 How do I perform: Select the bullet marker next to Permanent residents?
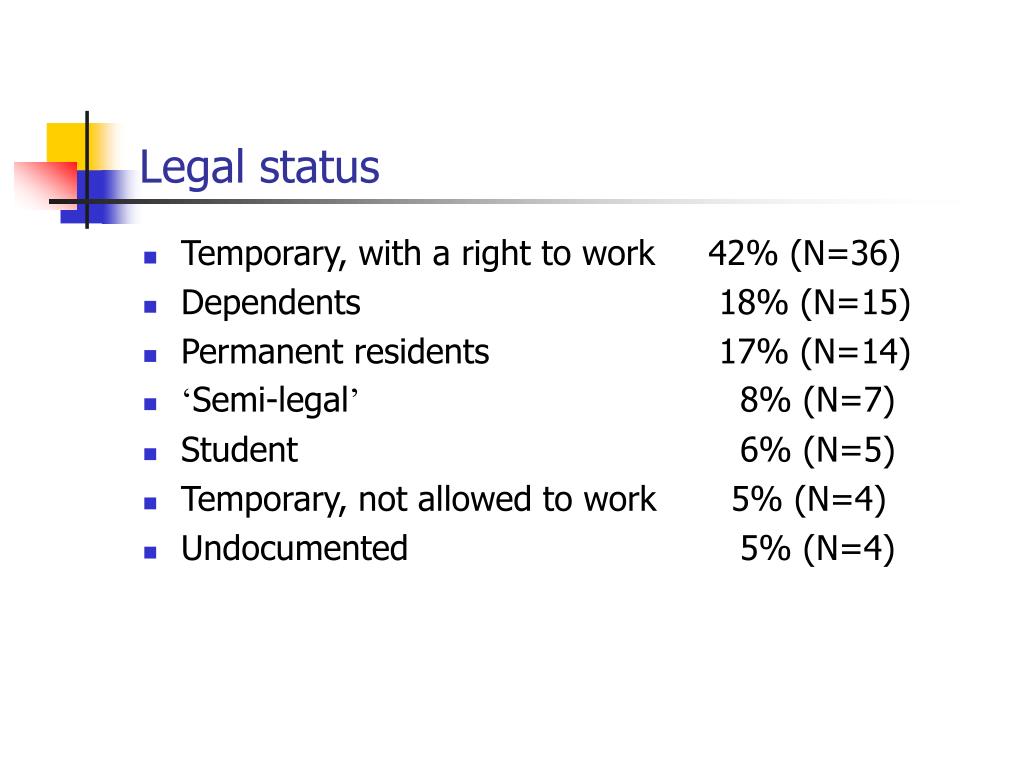pos(150,356)
